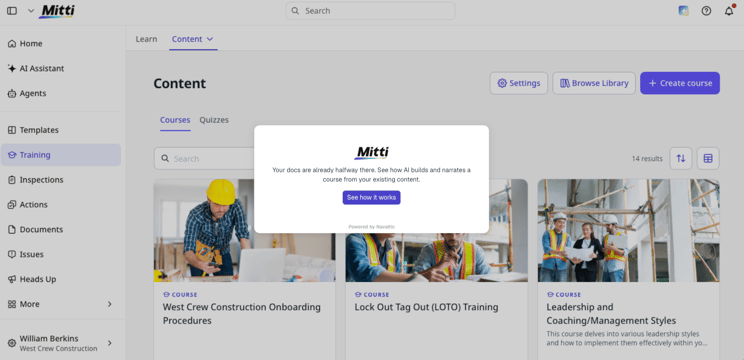
Task: Click the Heads Up megaphone icon
Action: (12, 279)
